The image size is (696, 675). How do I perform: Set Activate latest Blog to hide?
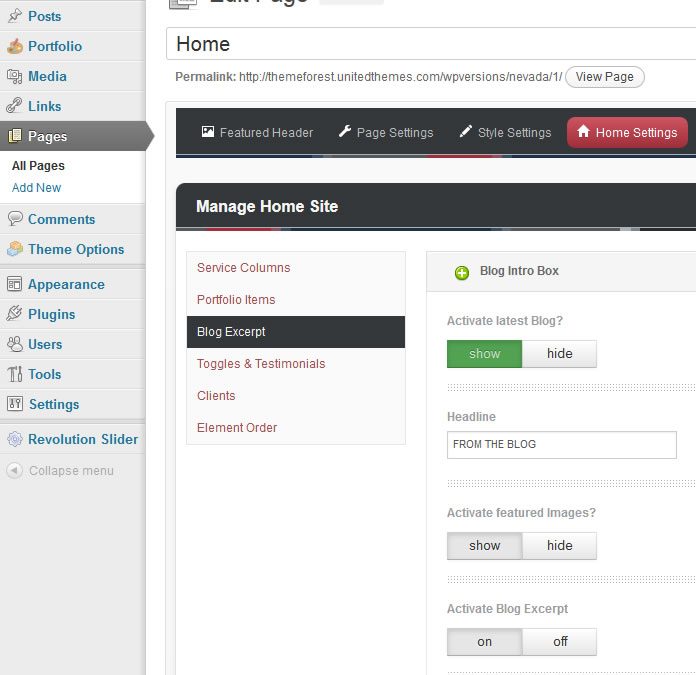559,354
